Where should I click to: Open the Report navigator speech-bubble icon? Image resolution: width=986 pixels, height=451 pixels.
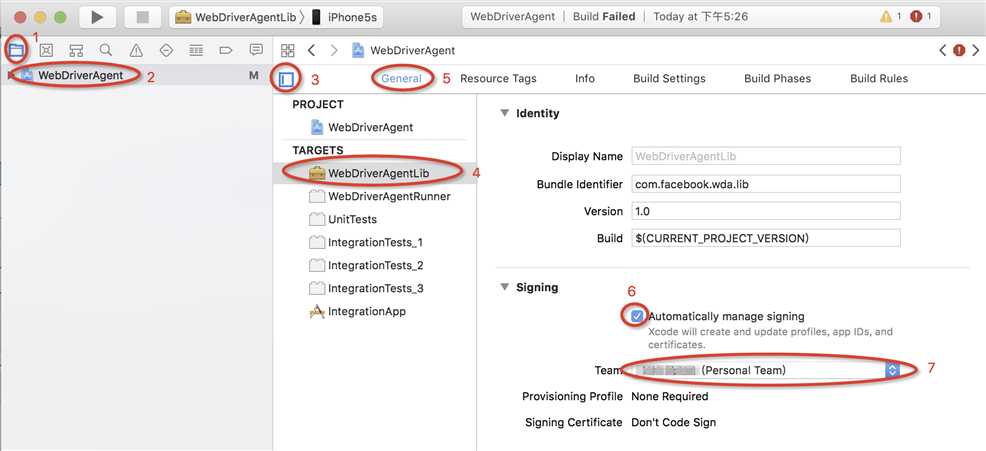[x=256, y=50]
